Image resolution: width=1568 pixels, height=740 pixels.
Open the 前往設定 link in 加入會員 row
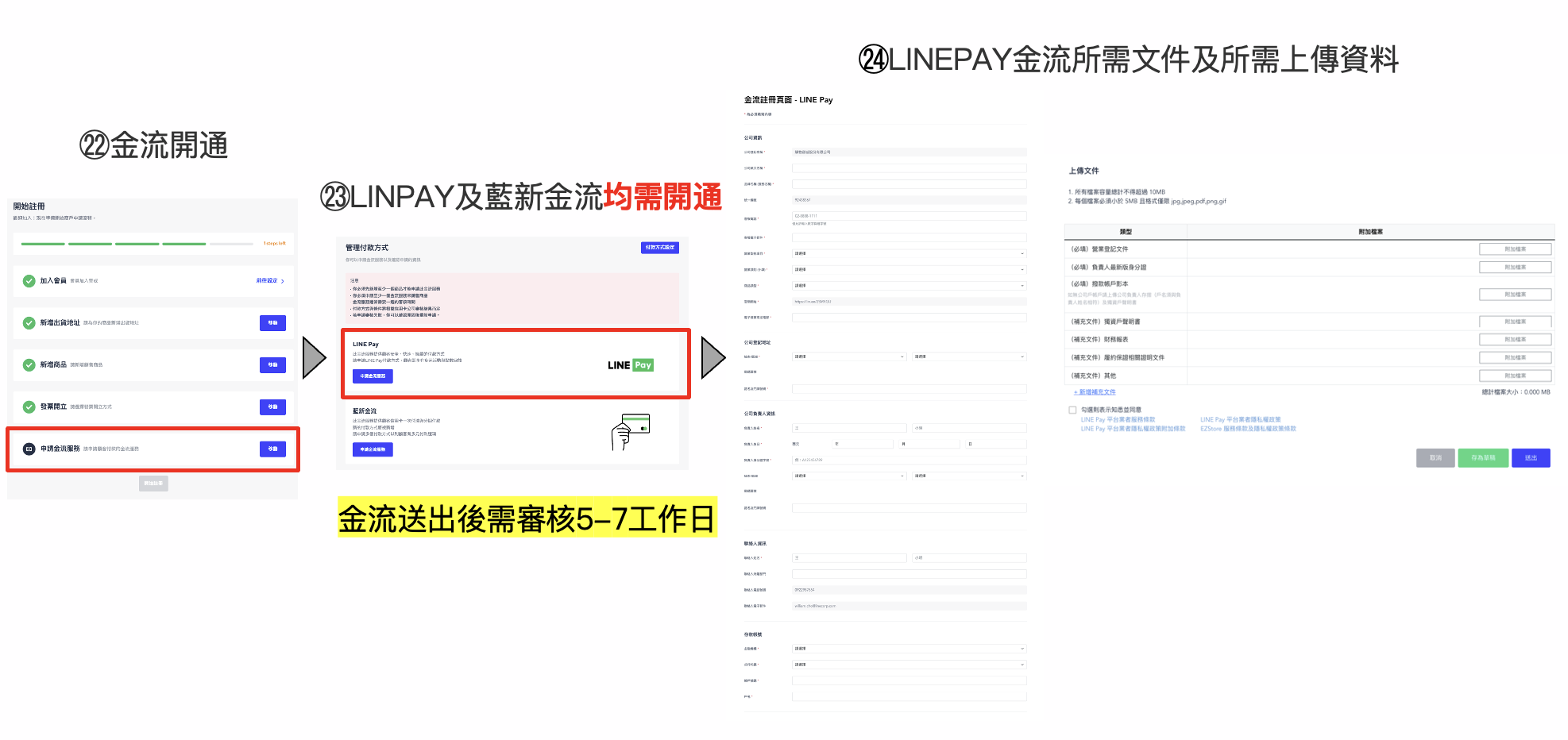click(x=267, y=281)
